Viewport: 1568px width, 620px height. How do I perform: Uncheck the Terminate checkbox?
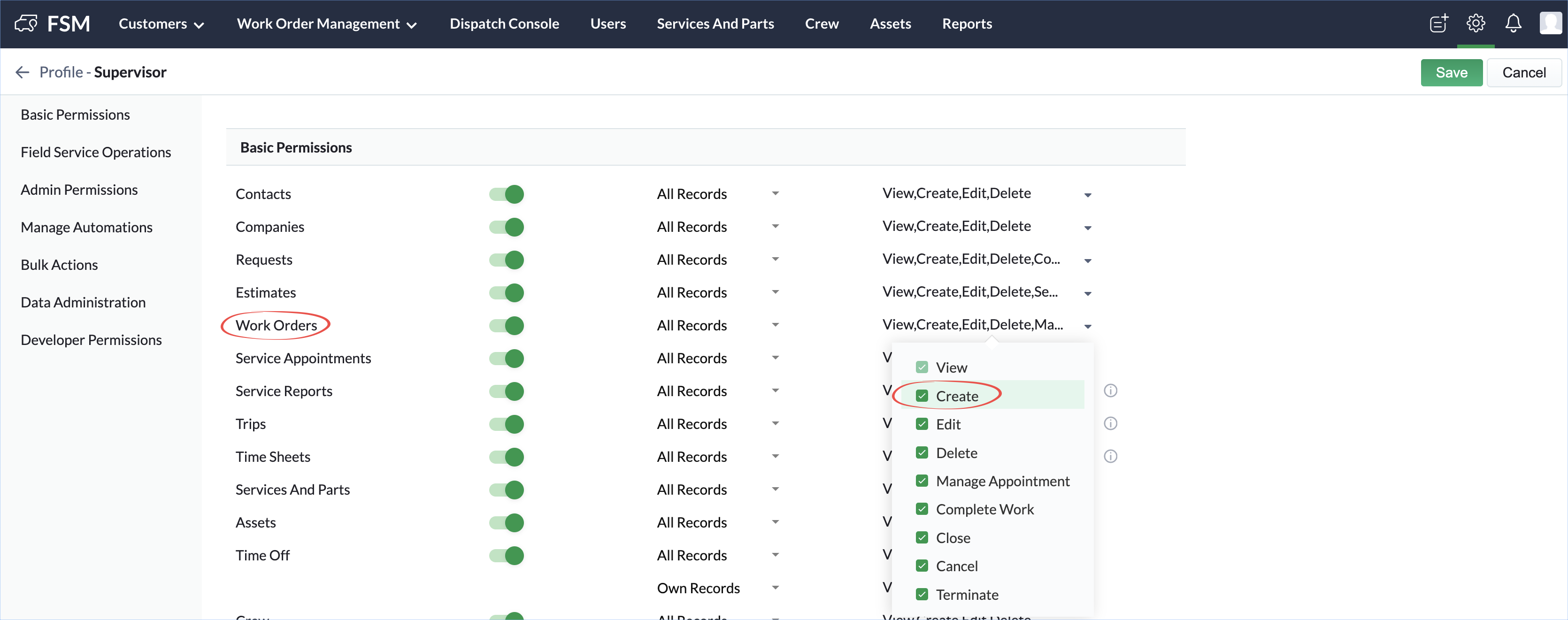pos(922,595)
